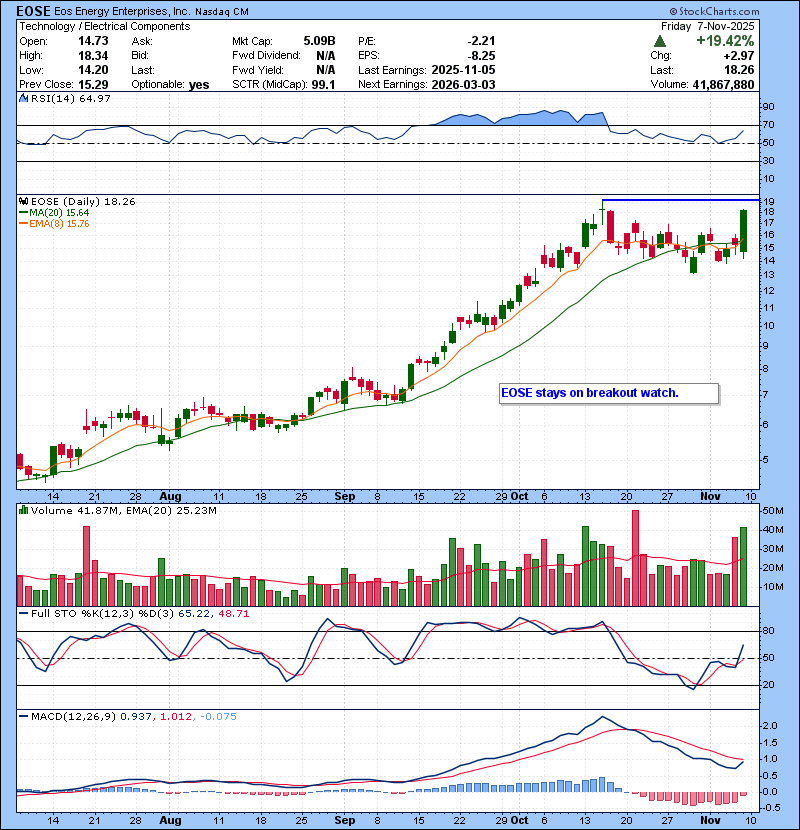
Task: Click the Optionable yes value
Action: (199, 85)
